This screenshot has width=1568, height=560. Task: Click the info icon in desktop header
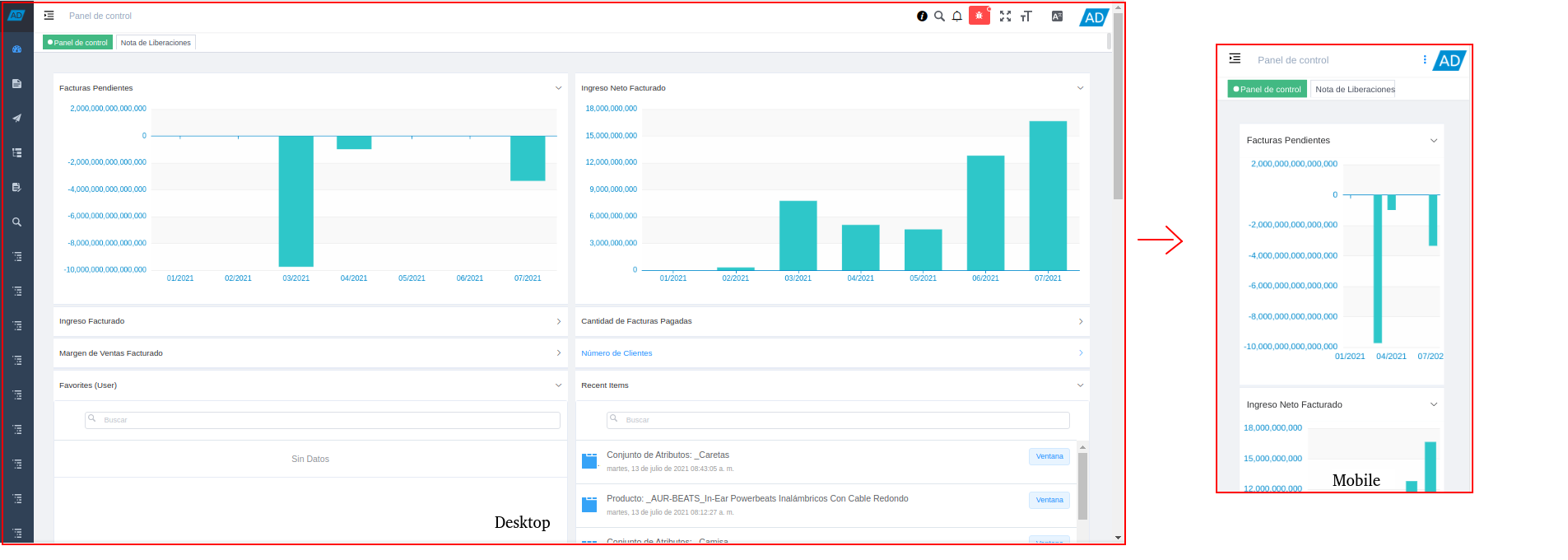click(x=922, y=16)
